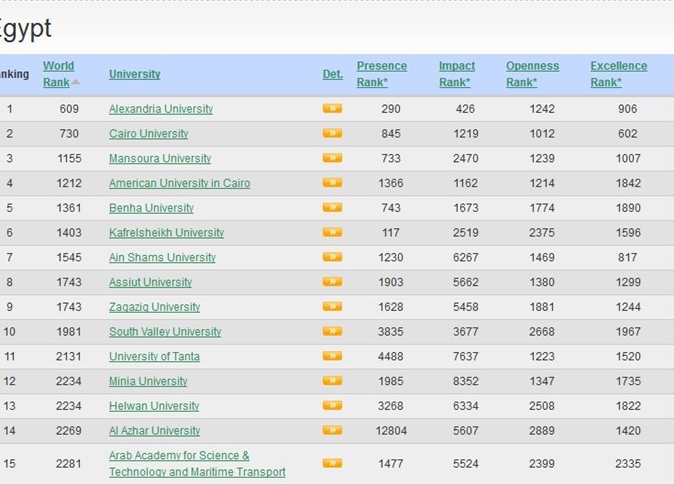Viewport: 674px width, 485px height.
Task: Open details icon for Benha University
Action: point(332,207)
